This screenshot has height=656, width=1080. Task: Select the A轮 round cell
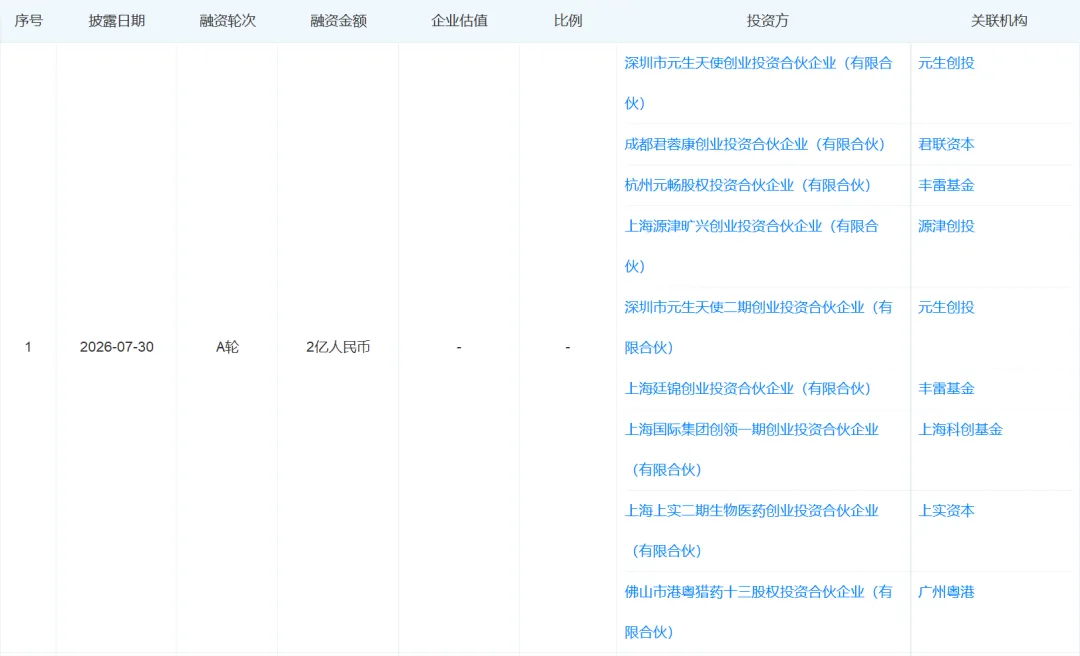tap(227, 347)
